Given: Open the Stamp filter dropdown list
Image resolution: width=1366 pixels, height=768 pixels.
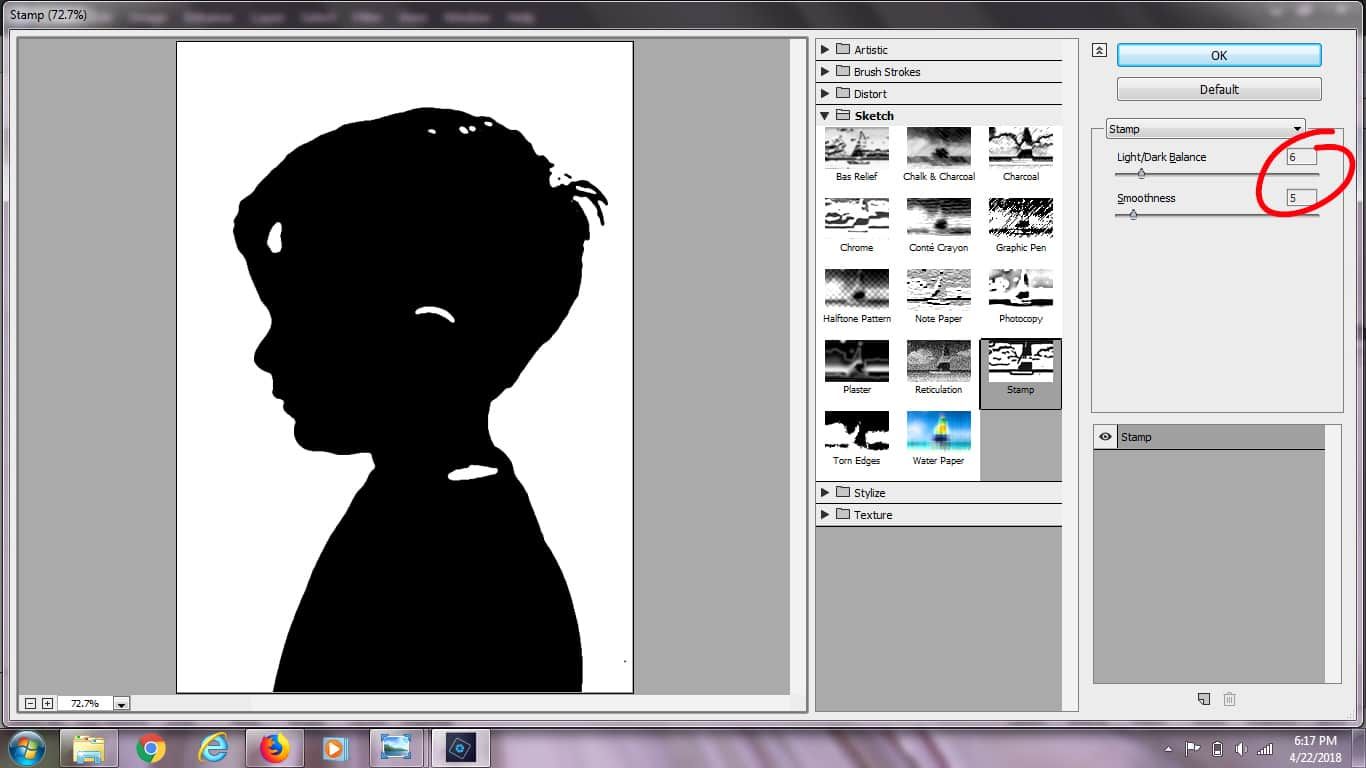Looking at the screenshot, I should (1206, 128).
